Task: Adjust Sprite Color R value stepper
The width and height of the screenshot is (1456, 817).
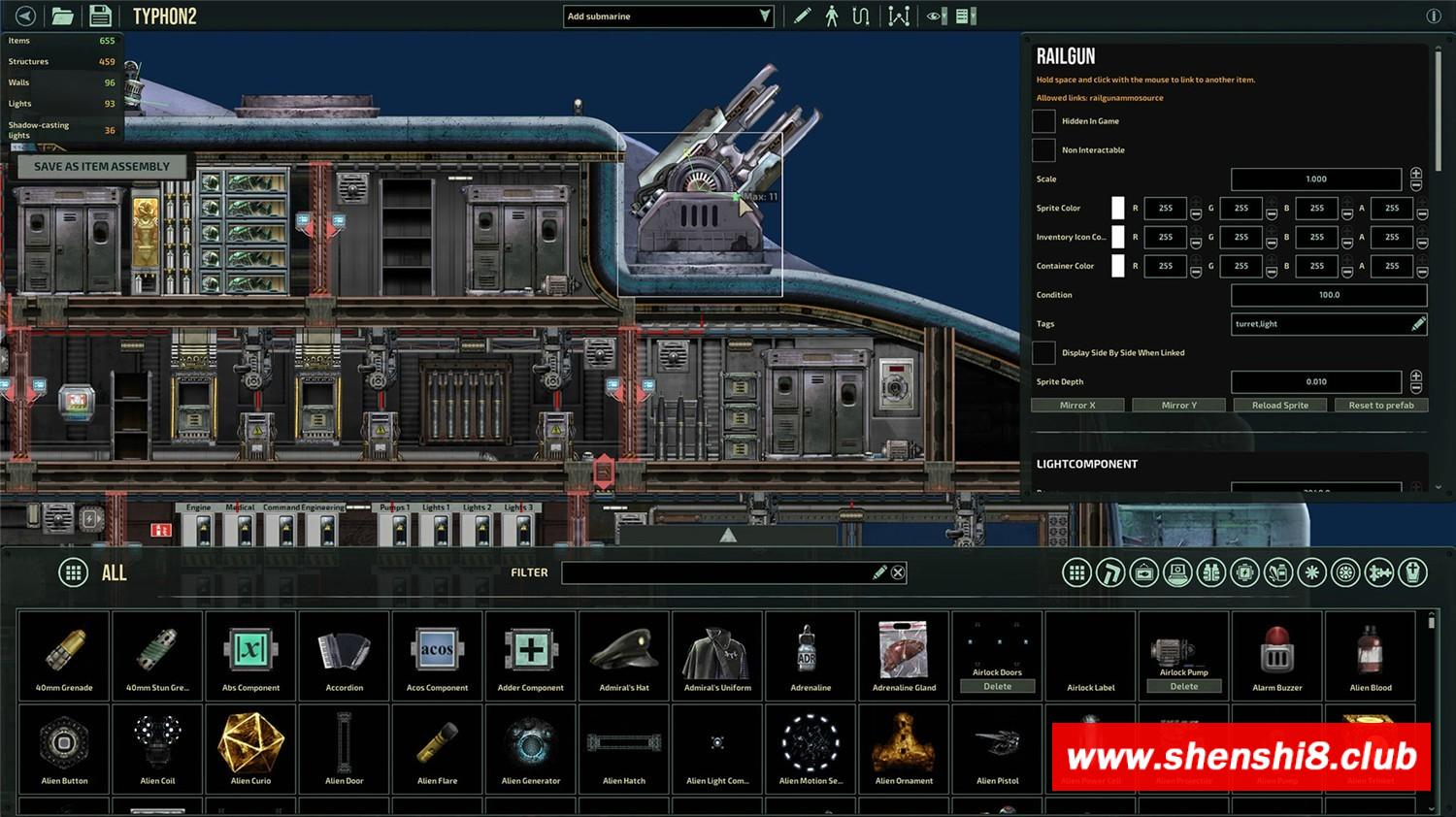Action: (1195, 208)
